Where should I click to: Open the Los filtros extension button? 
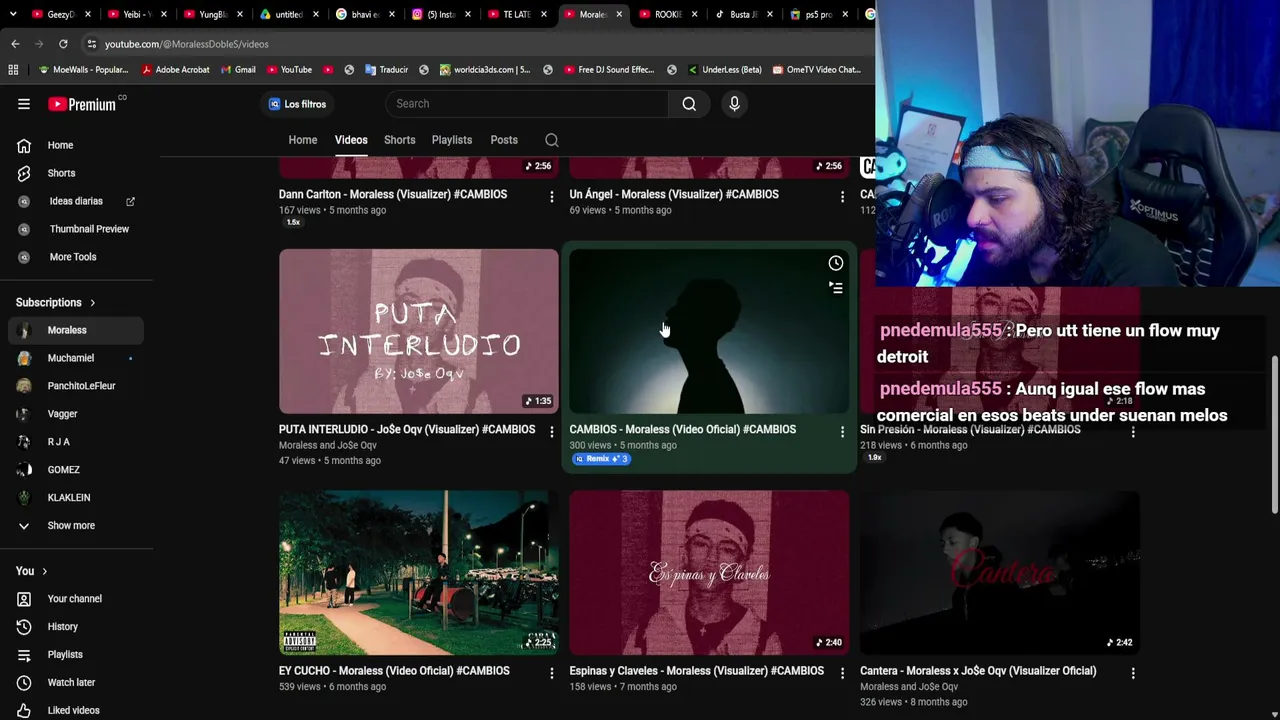298,104
